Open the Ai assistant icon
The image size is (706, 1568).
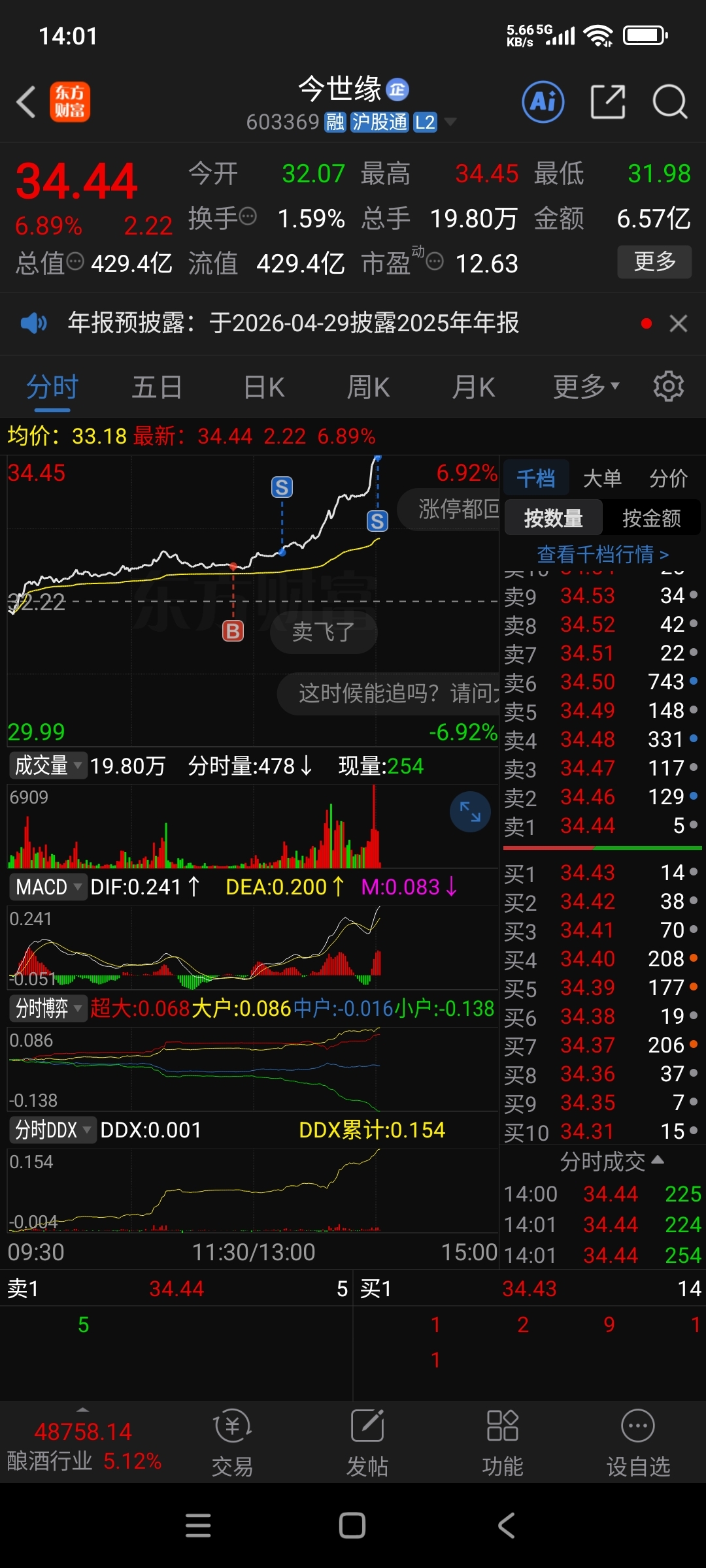click(x=543, y=102)
